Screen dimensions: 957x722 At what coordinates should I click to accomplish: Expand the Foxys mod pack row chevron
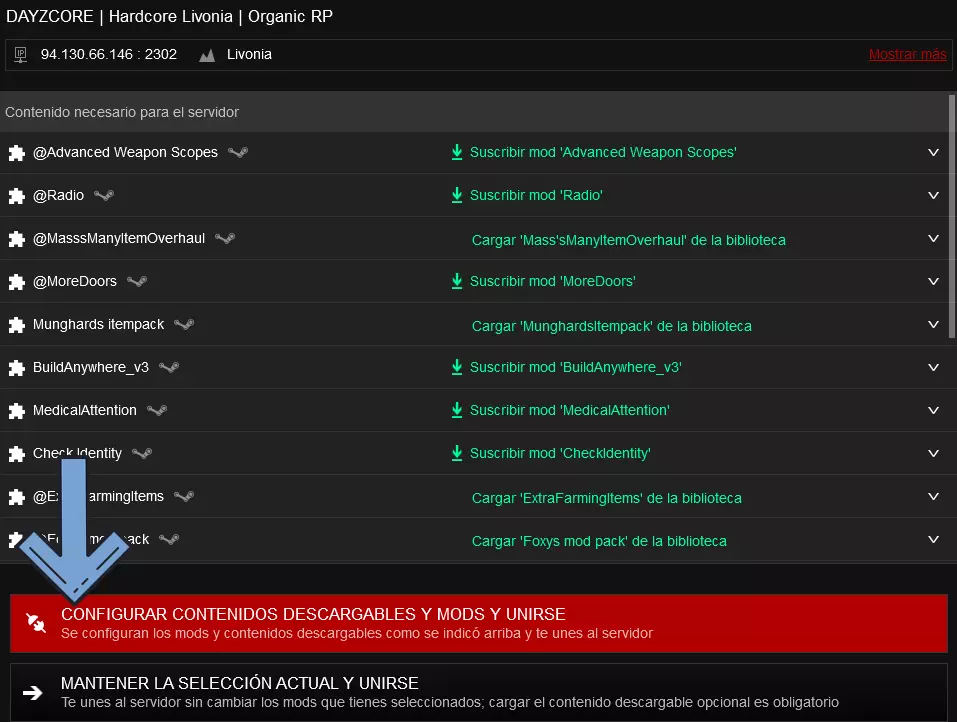click(933, 539)
